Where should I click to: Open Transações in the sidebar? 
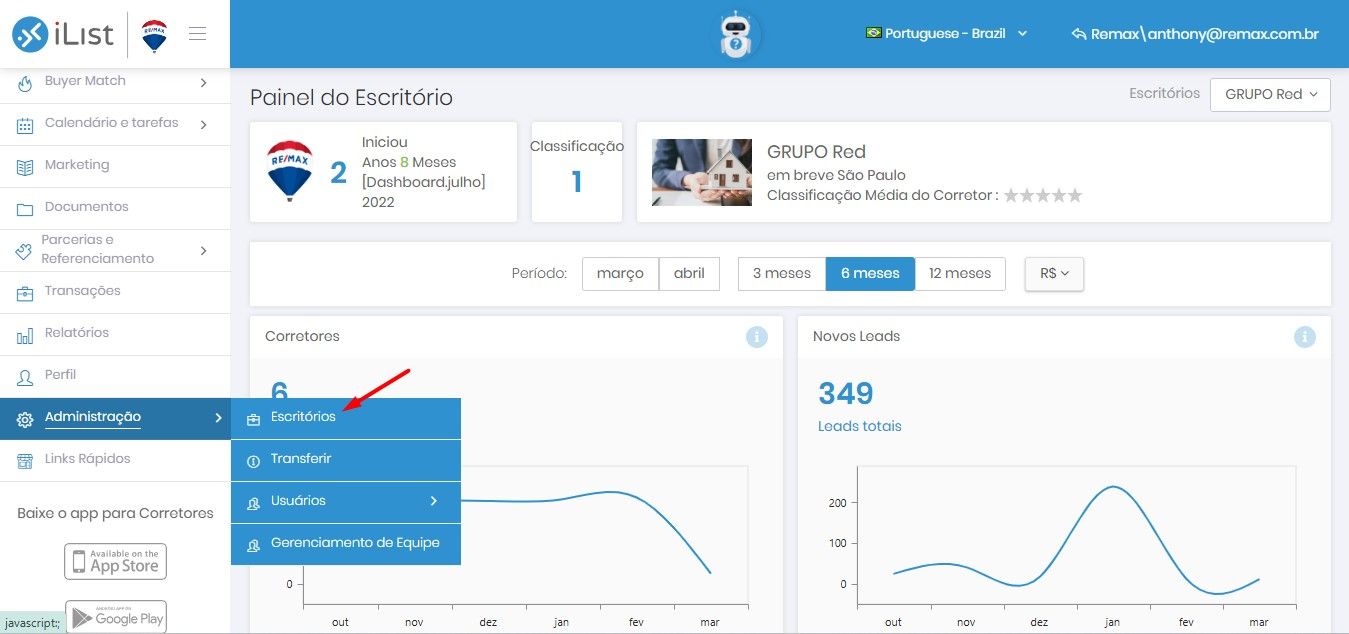pyautogui.click(x=115, y=292)
